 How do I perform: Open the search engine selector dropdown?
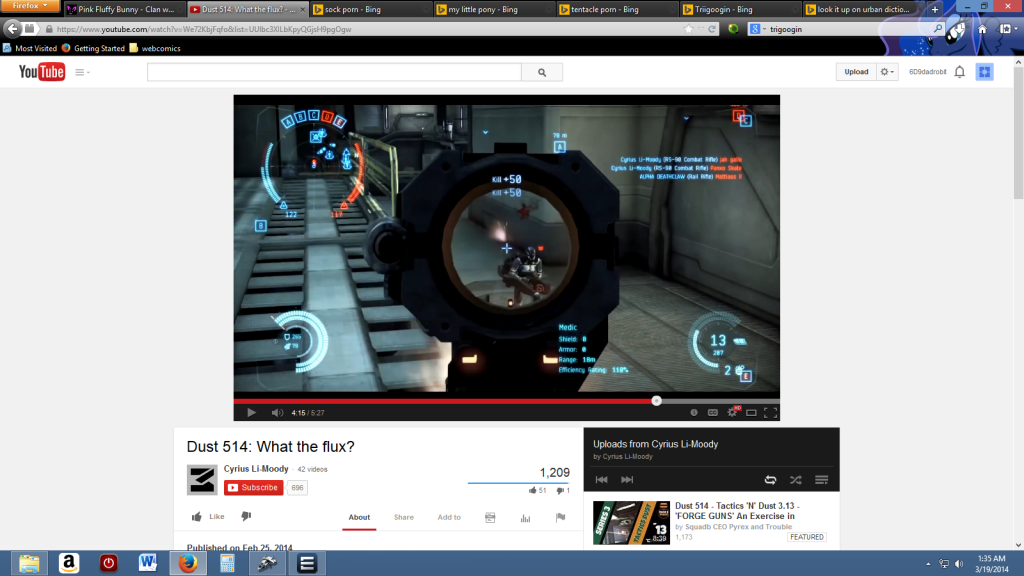point(757,29)
